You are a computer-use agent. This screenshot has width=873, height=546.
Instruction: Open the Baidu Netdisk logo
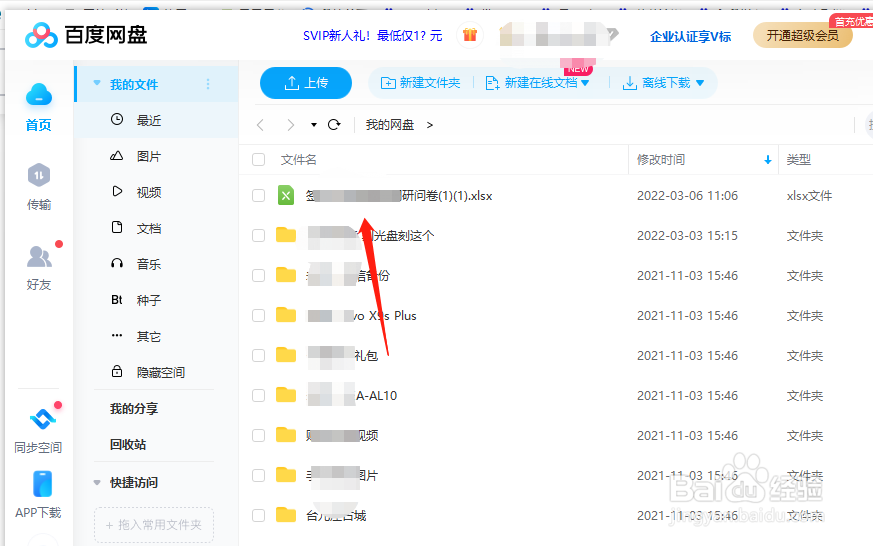86,35
